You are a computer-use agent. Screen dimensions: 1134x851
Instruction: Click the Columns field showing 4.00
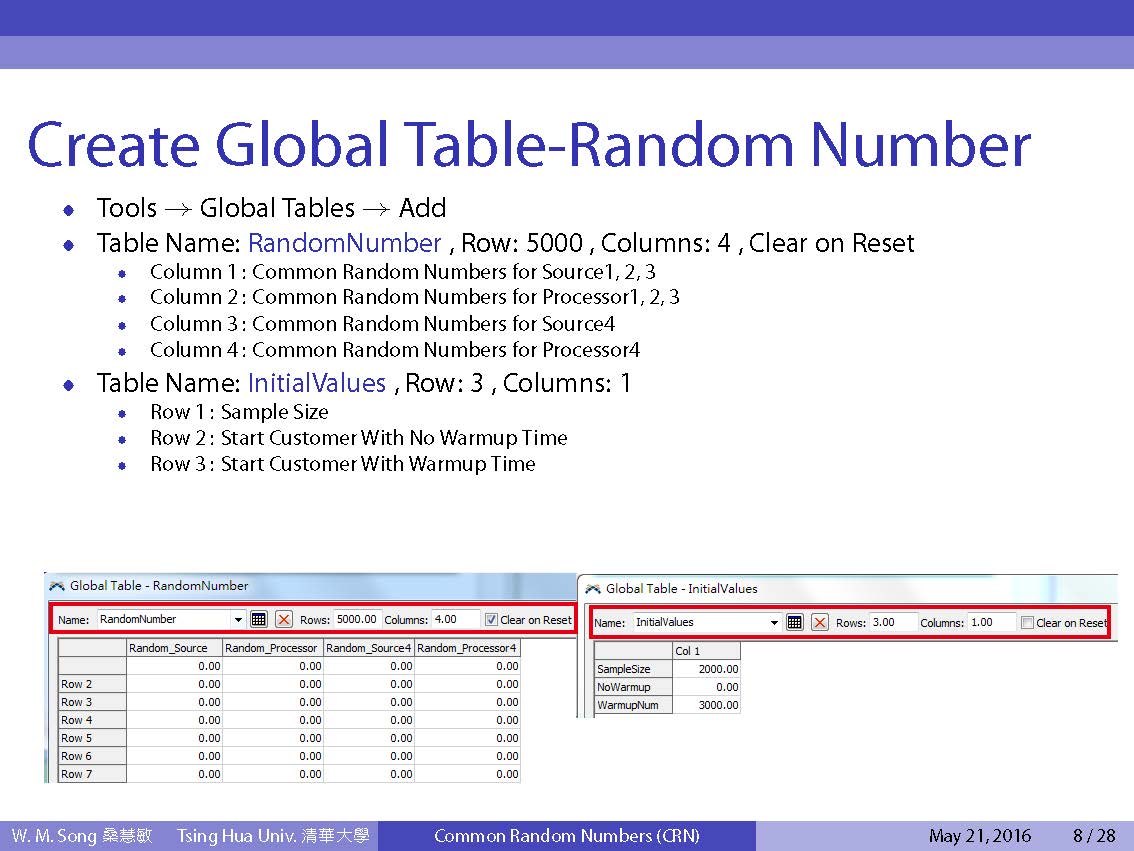(x=455, y=619)
